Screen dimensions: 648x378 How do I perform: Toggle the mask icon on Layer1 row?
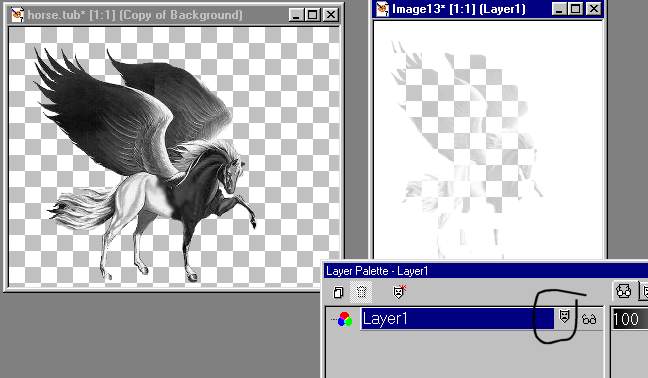pos(564,317)
